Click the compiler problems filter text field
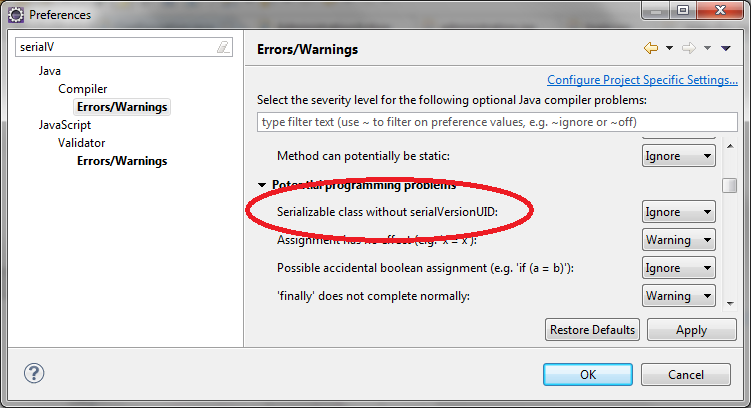The height and width of the screenshot is (408, 751). pyautogui.click(x=490, y=122)
